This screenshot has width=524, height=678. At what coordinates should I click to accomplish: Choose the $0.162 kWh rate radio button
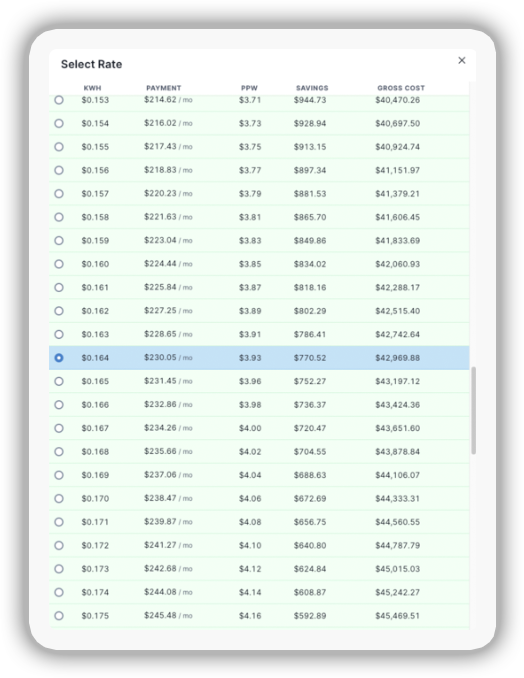pos(59,311)
